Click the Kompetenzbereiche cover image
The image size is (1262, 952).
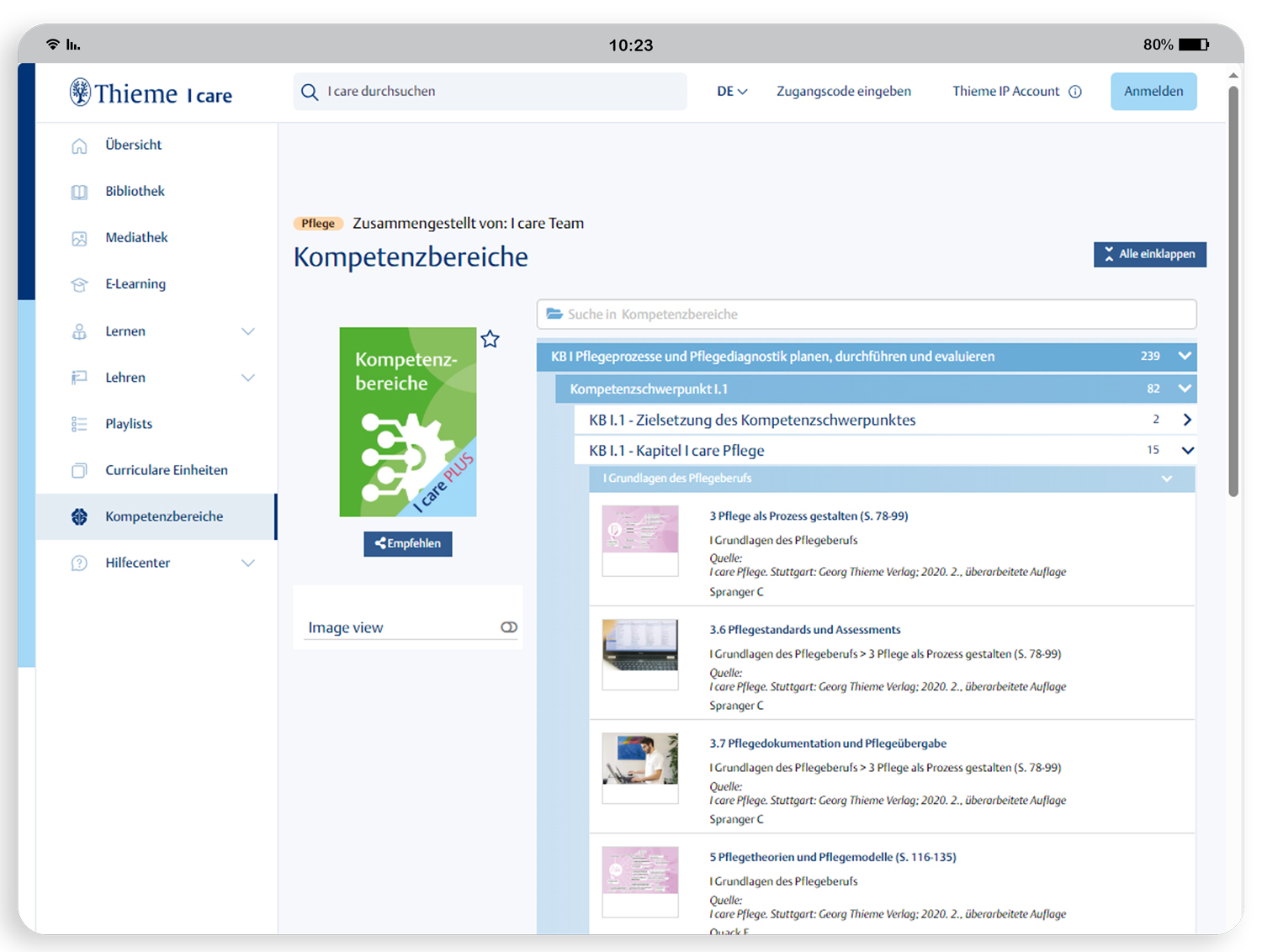point(408,422)
